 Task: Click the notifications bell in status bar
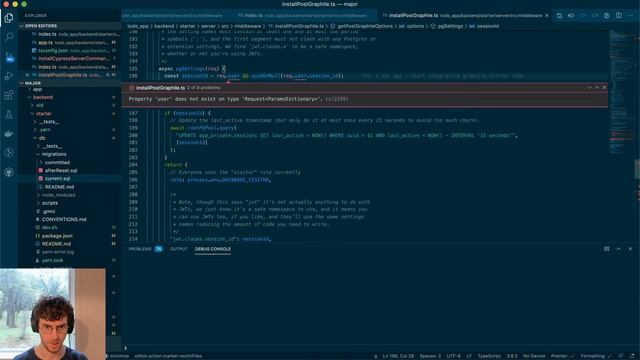tap(632, 356)
